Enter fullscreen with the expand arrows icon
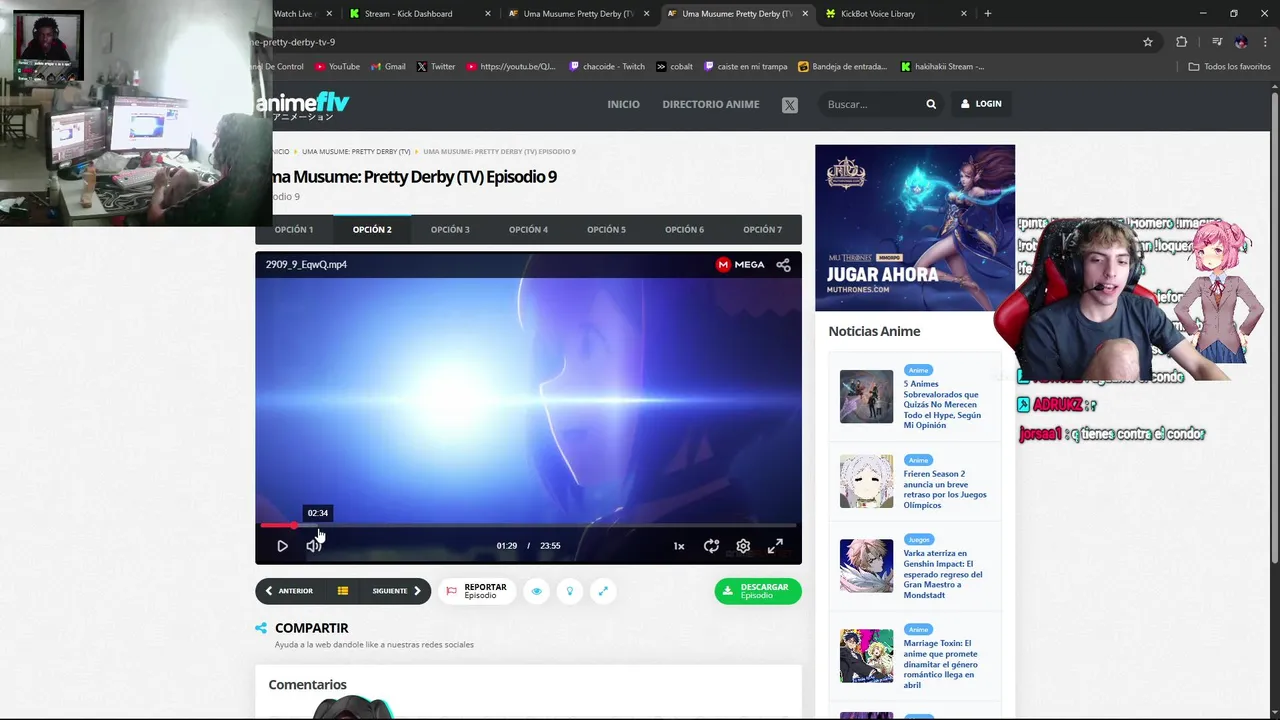Image resolution: width=1280 pixels, height=720 pixels. [x=775, y=546]
